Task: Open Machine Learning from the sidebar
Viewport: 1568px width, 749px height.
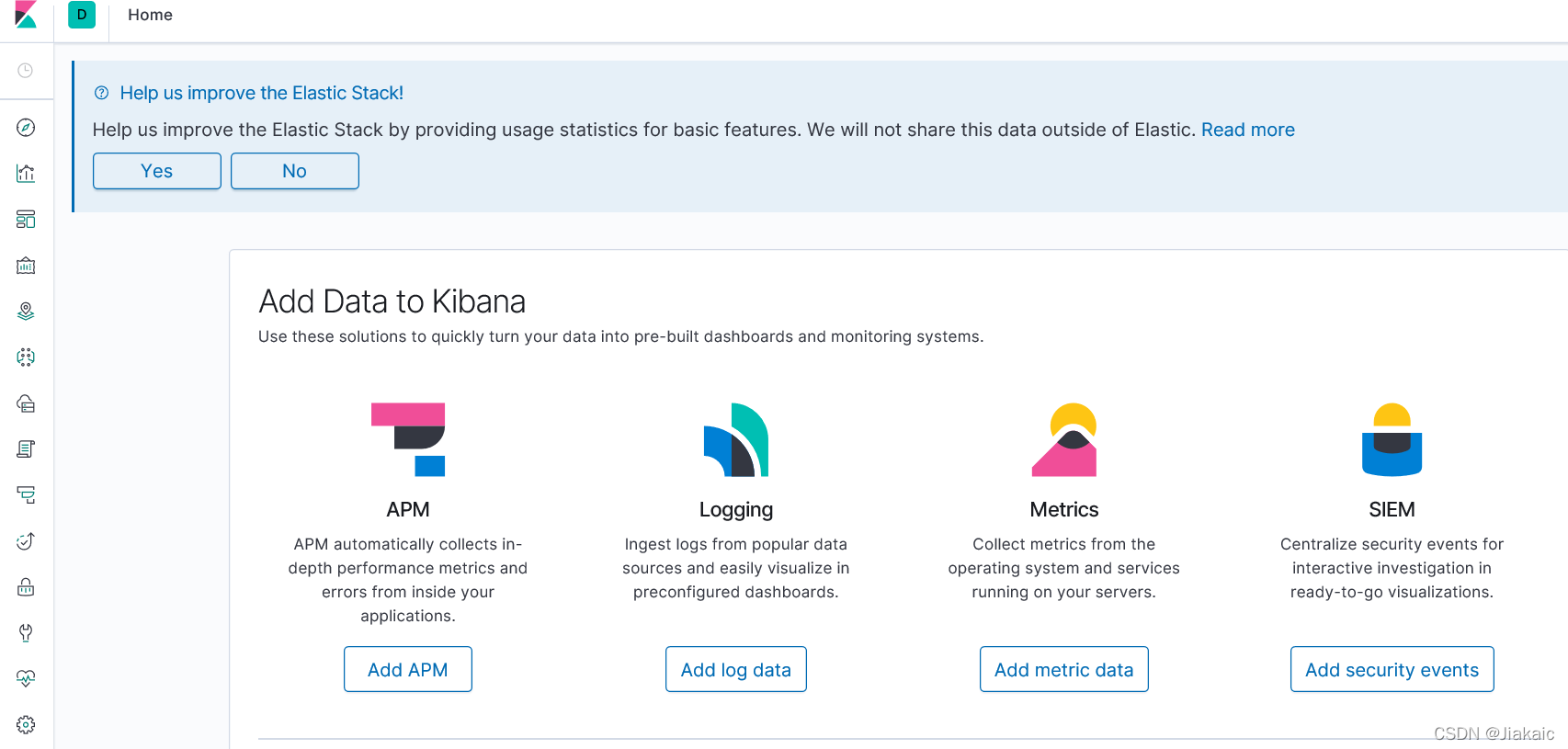Action: click(x=26, y=357)
